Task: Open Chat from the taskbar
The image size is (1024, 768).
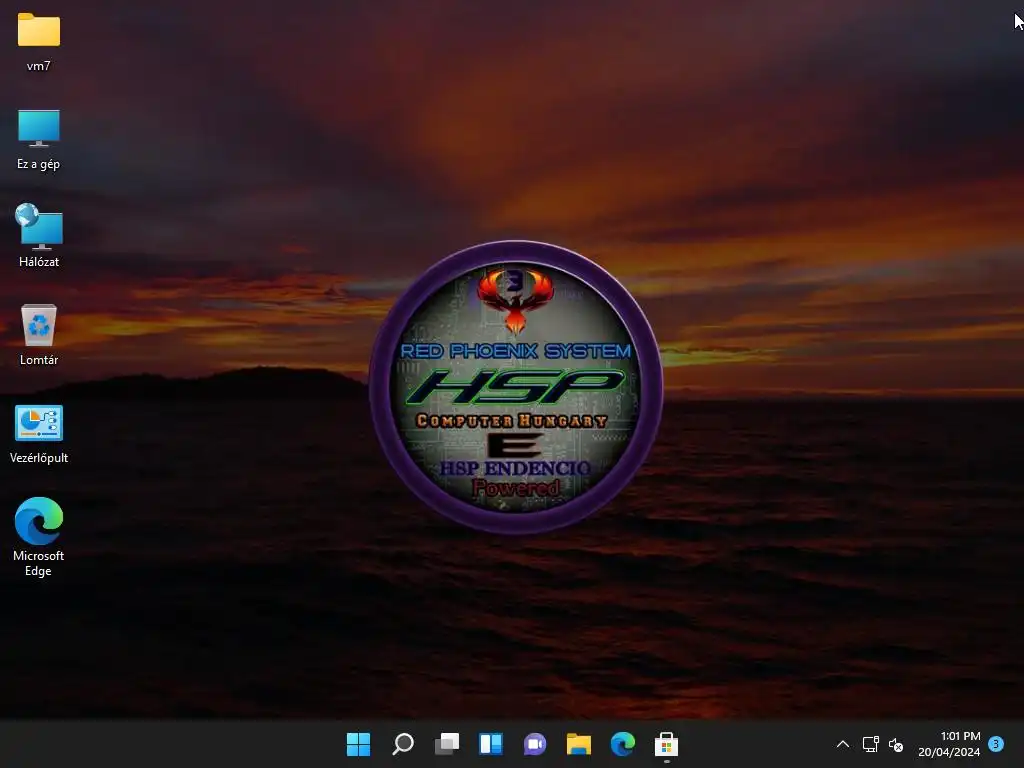Action: (535, 744)
